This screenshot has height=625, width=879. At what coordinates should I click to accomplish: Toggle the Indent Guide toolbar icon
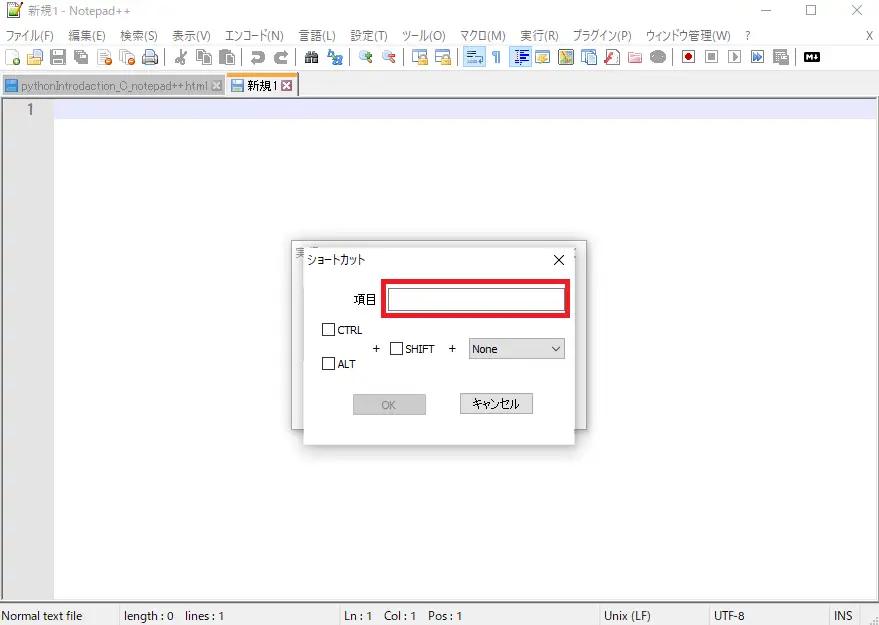pyautogui.click(x=520, y=57)
